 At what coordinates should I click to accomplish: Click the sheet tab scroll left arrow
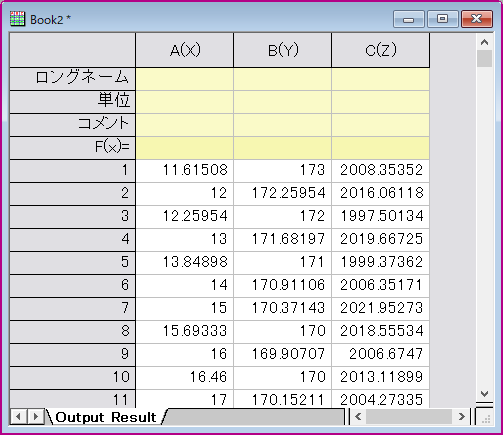(18, 417)
